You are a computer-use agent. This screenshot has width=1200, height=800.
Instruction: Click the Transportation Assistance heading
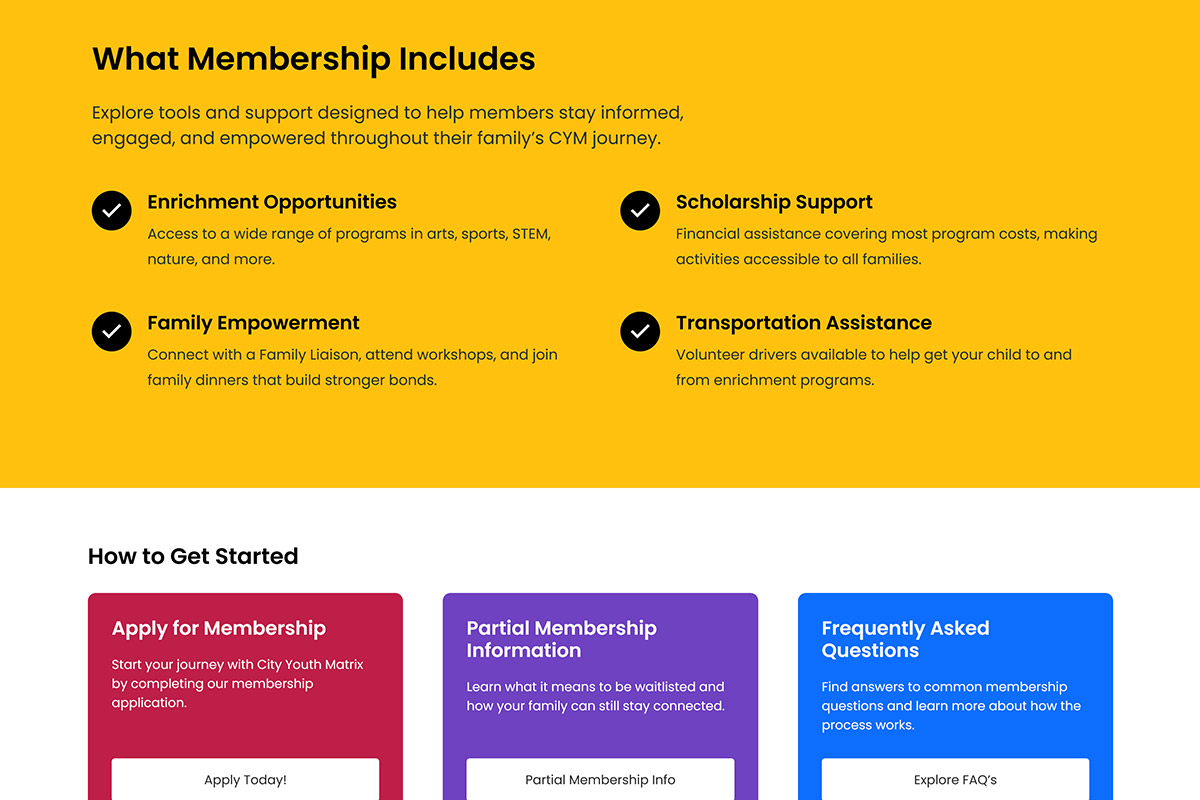tap(803, 323)
